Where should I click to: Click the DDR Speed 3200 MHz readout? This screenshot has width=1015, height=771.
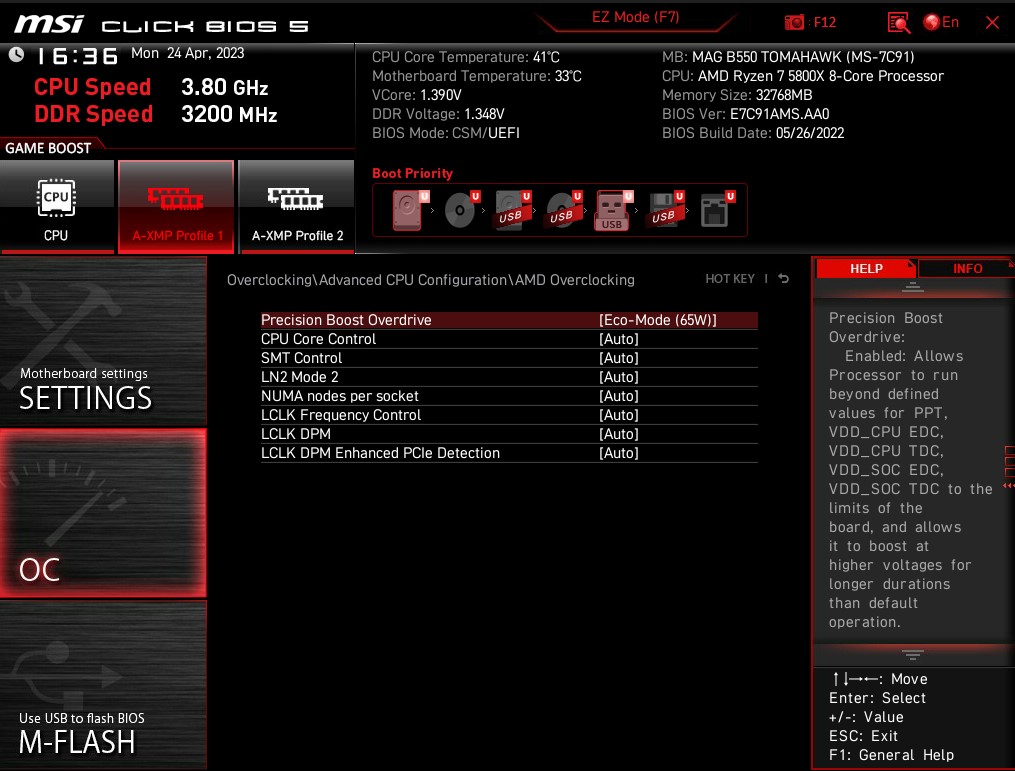[155, 114]
